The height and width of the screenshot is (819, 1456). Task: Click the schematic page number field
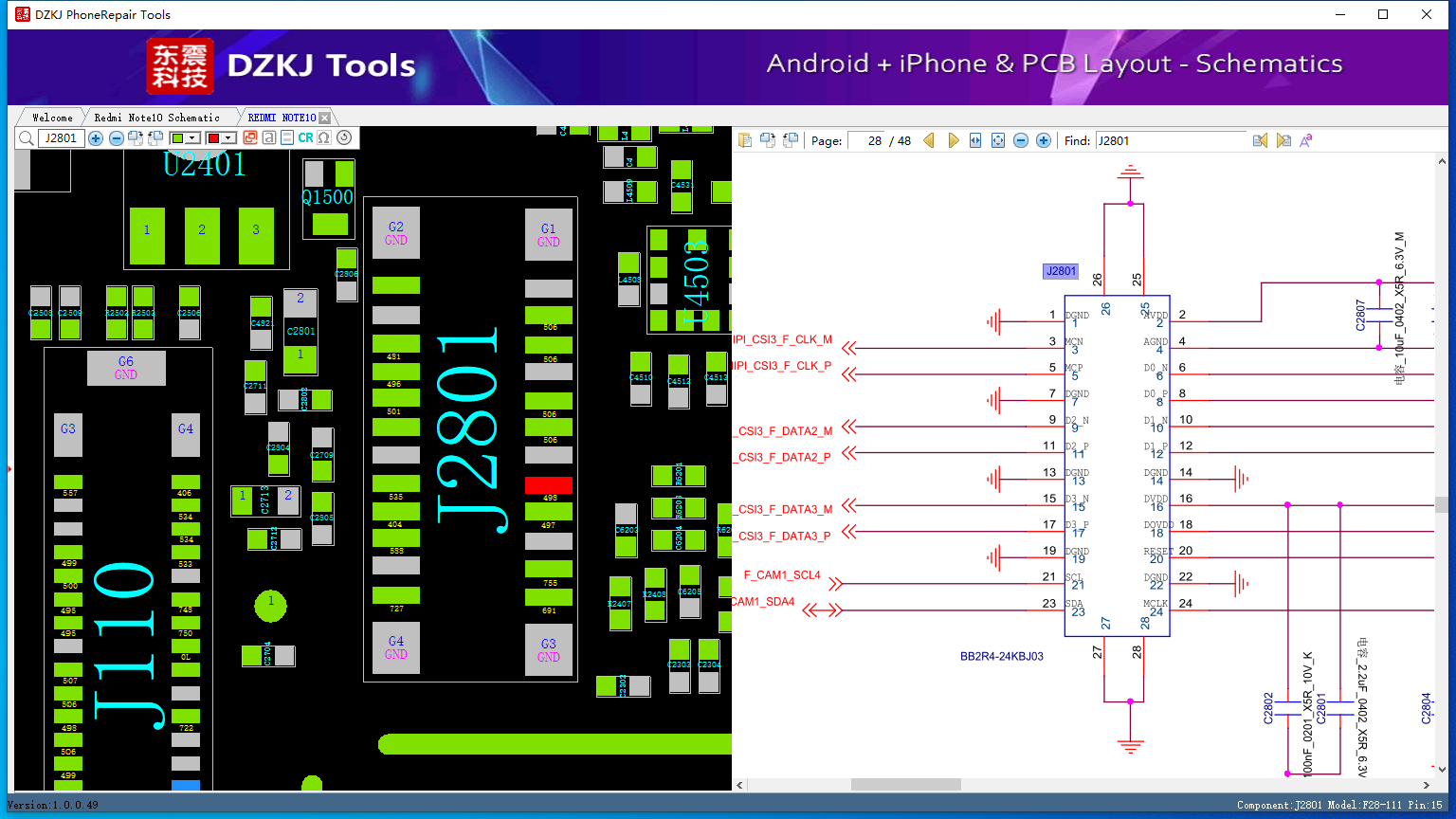pyautogui.click(x=866, y=140)
